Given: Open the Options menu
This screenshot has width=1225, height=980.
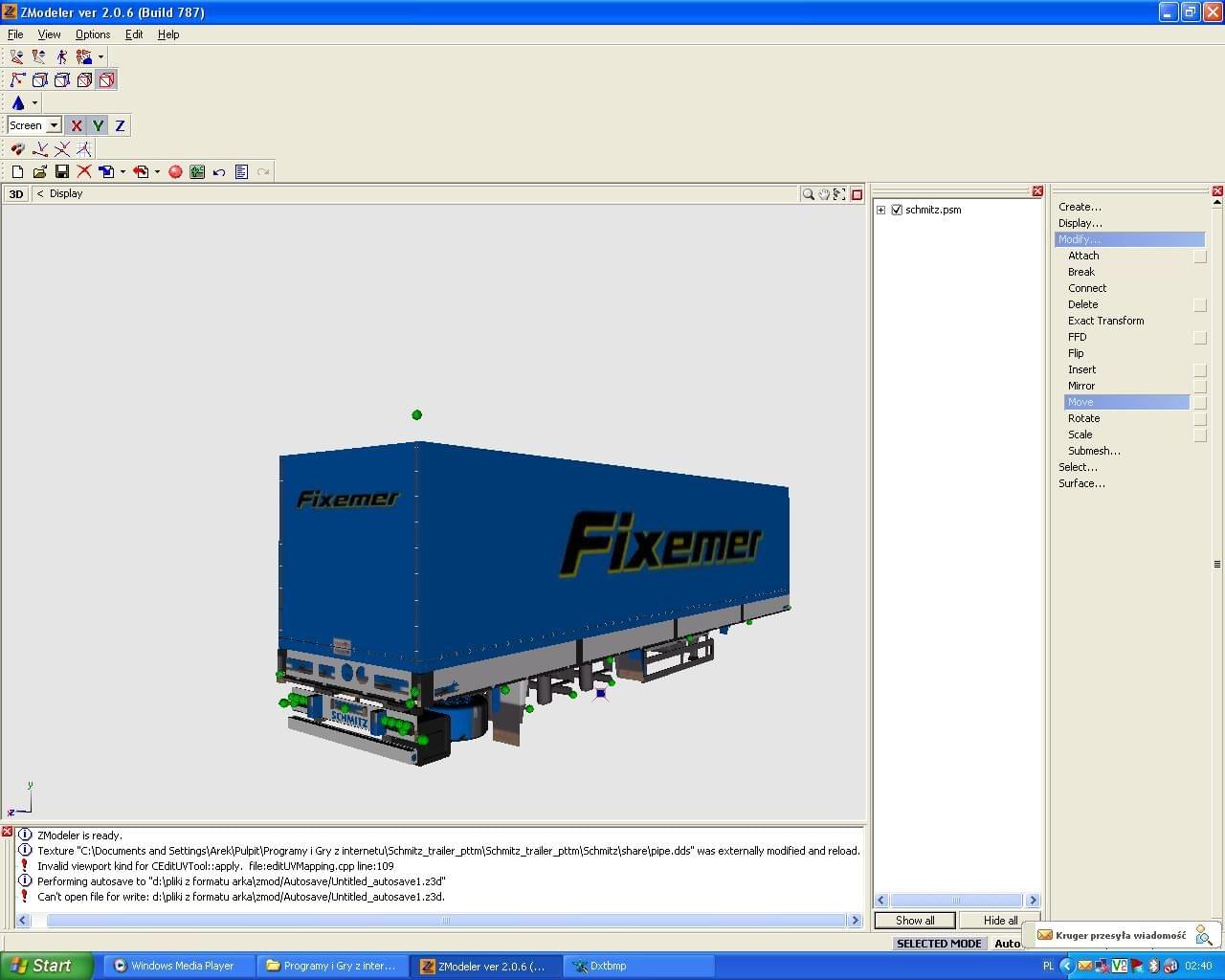Looking at the screenshot, I should pos(93,34).
